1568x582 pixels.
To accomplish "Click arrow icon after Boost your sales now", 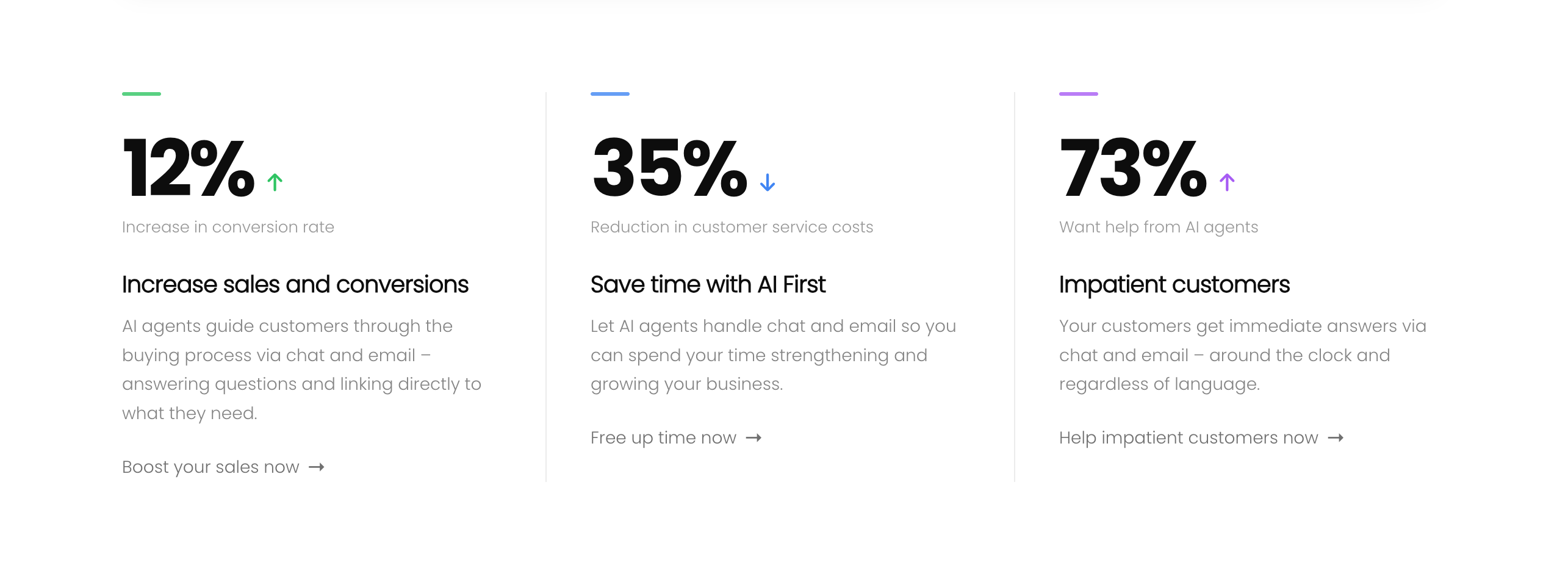I will pyautogui.click(x=316, y=467).
